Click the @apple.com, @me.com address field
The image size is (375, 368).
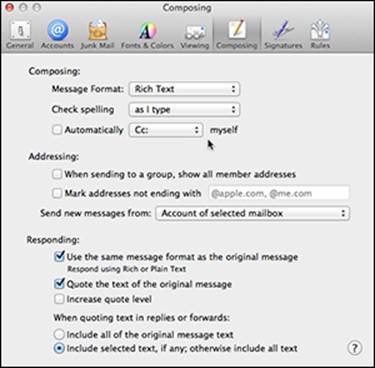pos(279,193)
